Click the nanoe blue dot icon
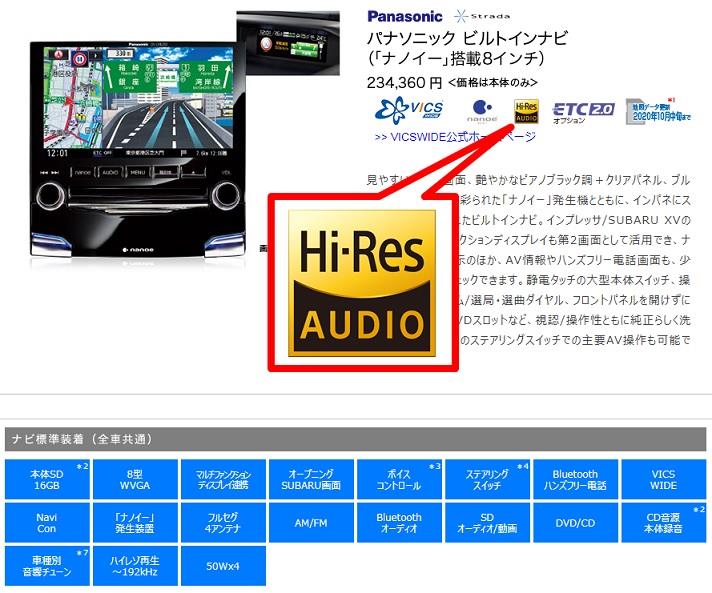 [482, 111]
